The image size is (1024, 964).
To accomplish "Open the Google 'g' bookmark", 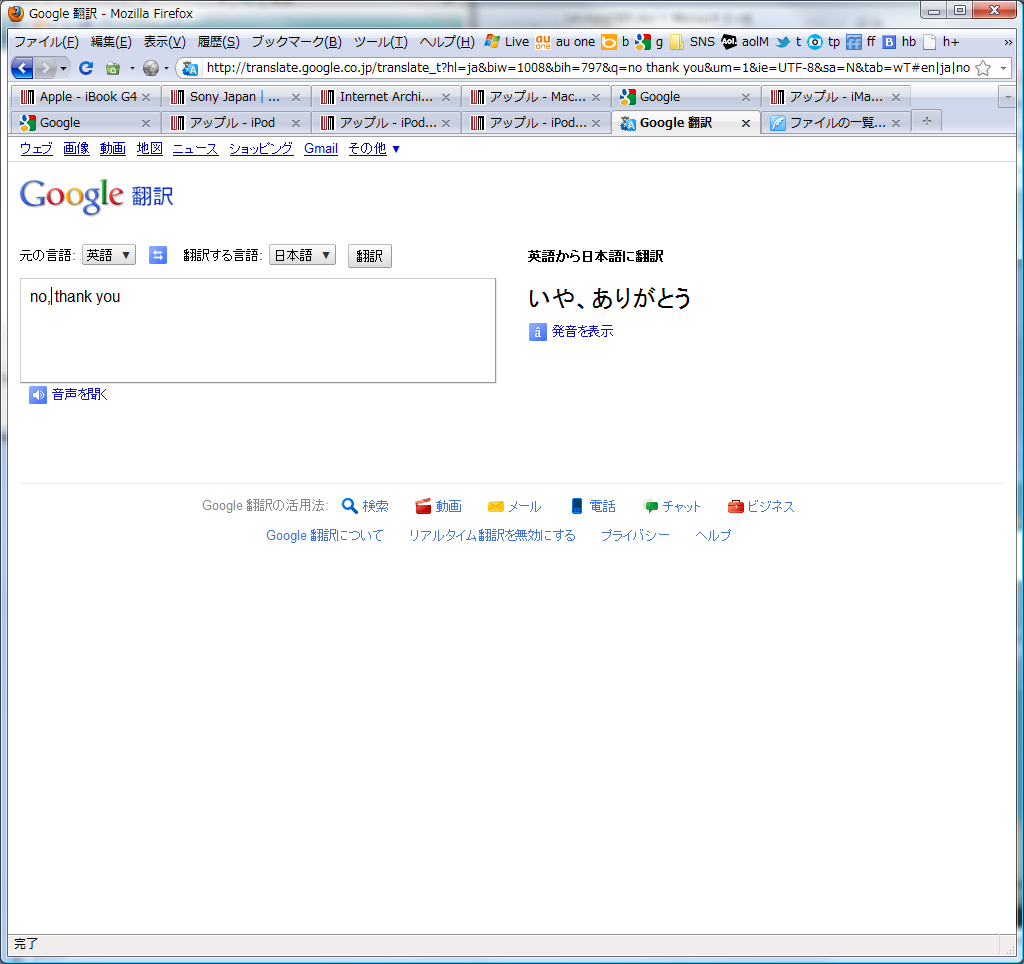I will point(649,42).
